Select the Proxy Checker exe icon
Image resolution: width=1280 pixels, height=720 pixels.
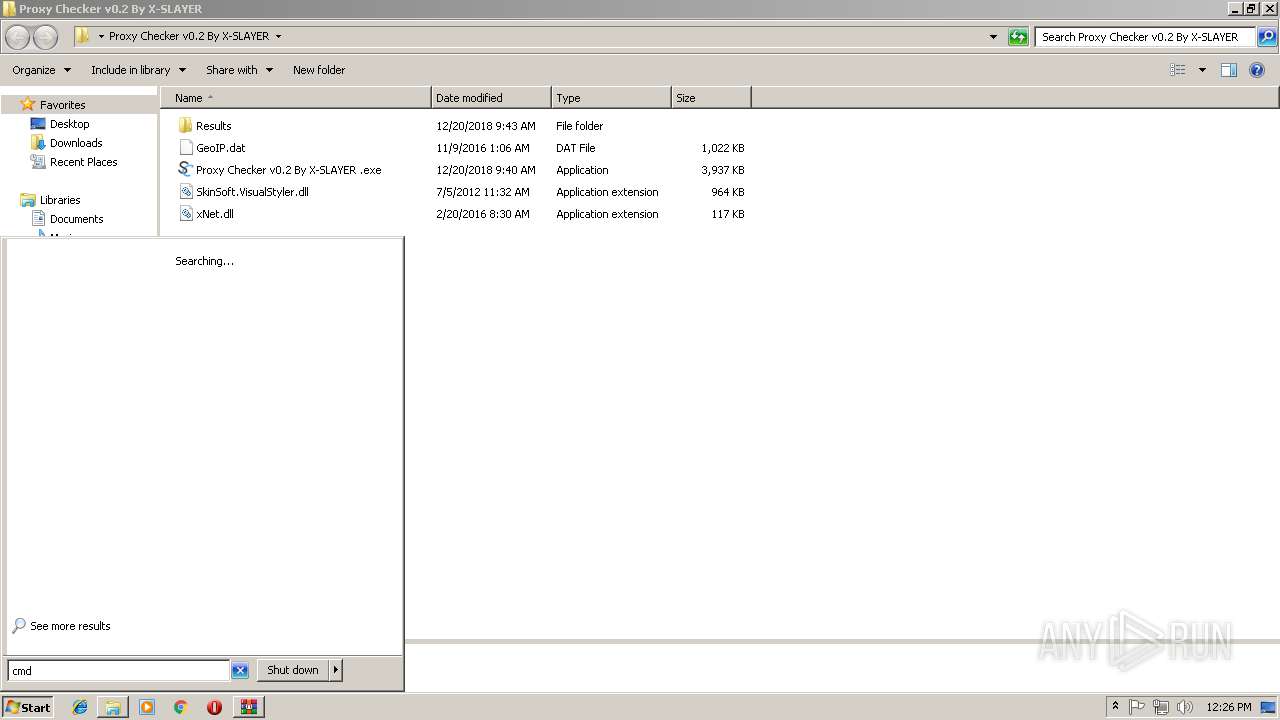click(185, 170)
